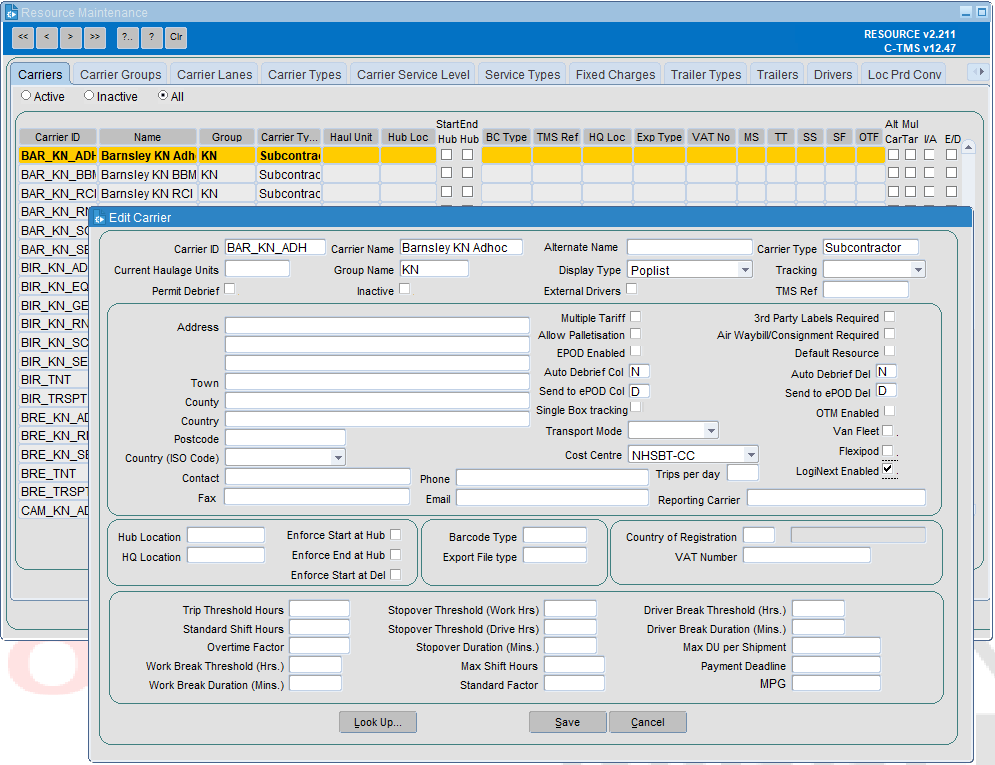The image size is (995, 765).
Task: Click the Edit Carrier dialog icon
Action: coord(99,218)
